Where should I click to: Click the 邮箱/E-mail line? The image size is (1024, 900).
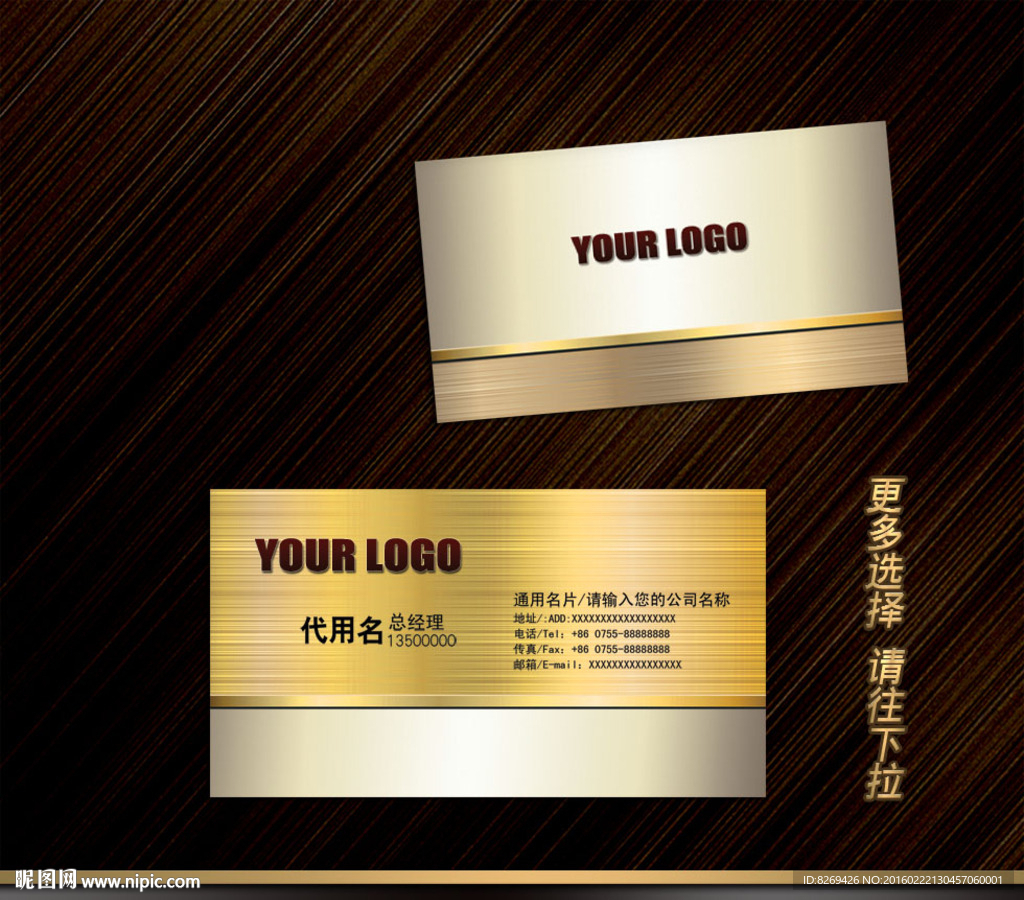[x=598, y=665]
